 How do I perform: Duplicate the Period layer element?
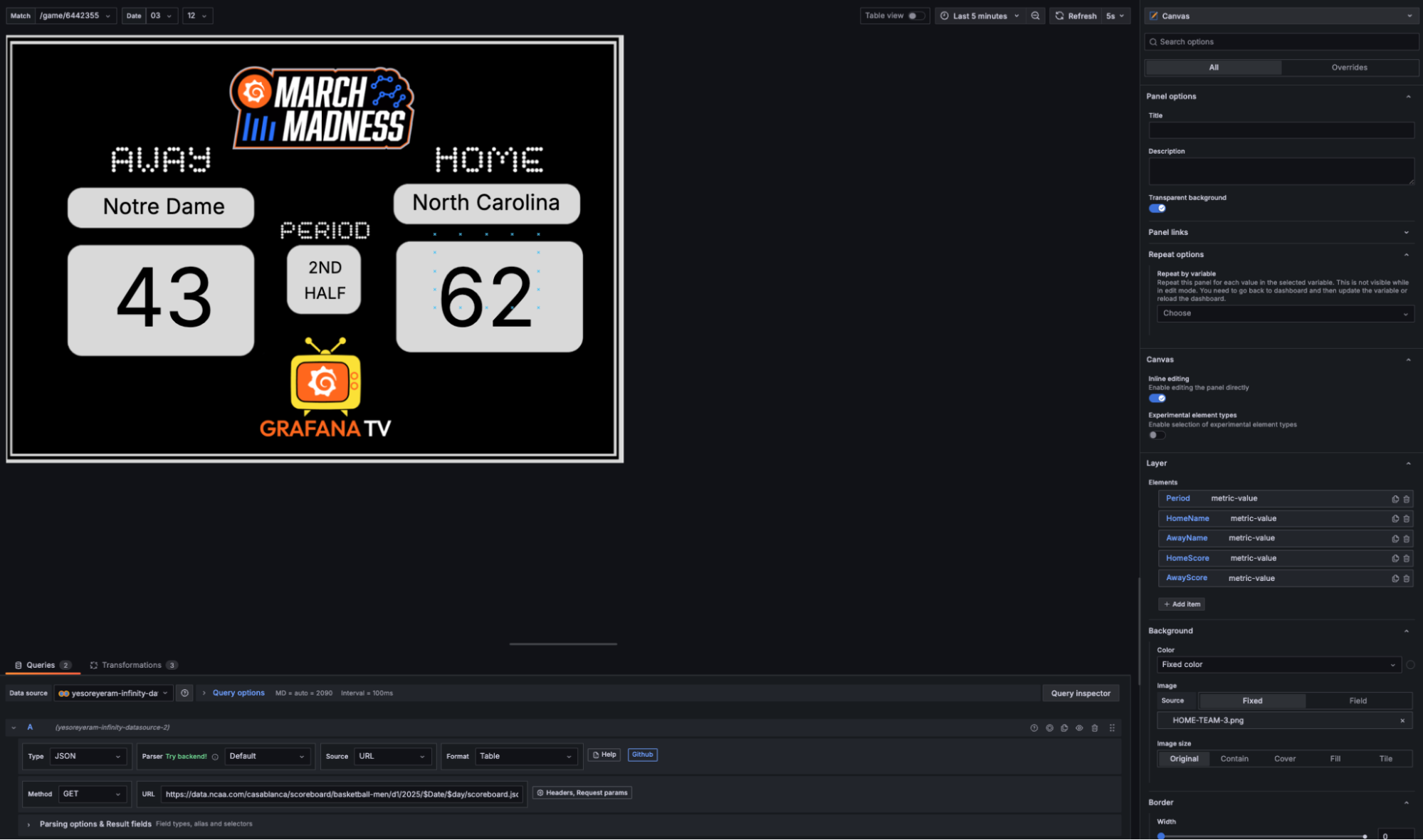(1395, 498)
